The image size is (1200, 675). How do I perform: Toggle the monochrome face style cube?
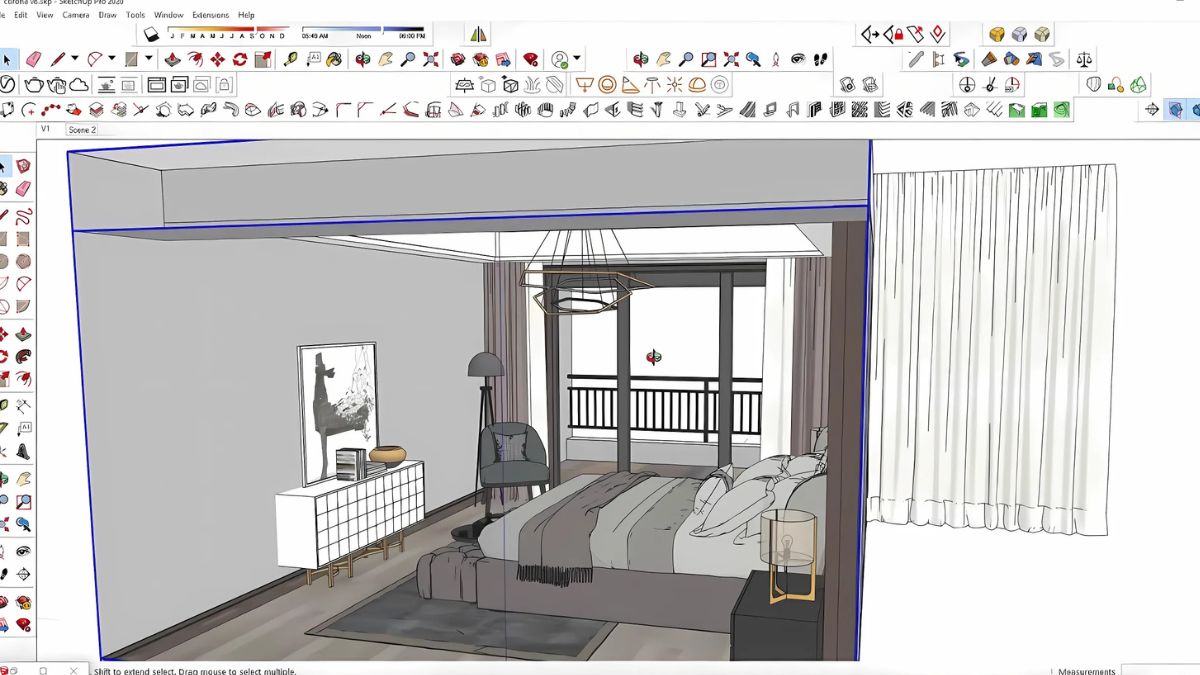click(x=1041, y=34)
